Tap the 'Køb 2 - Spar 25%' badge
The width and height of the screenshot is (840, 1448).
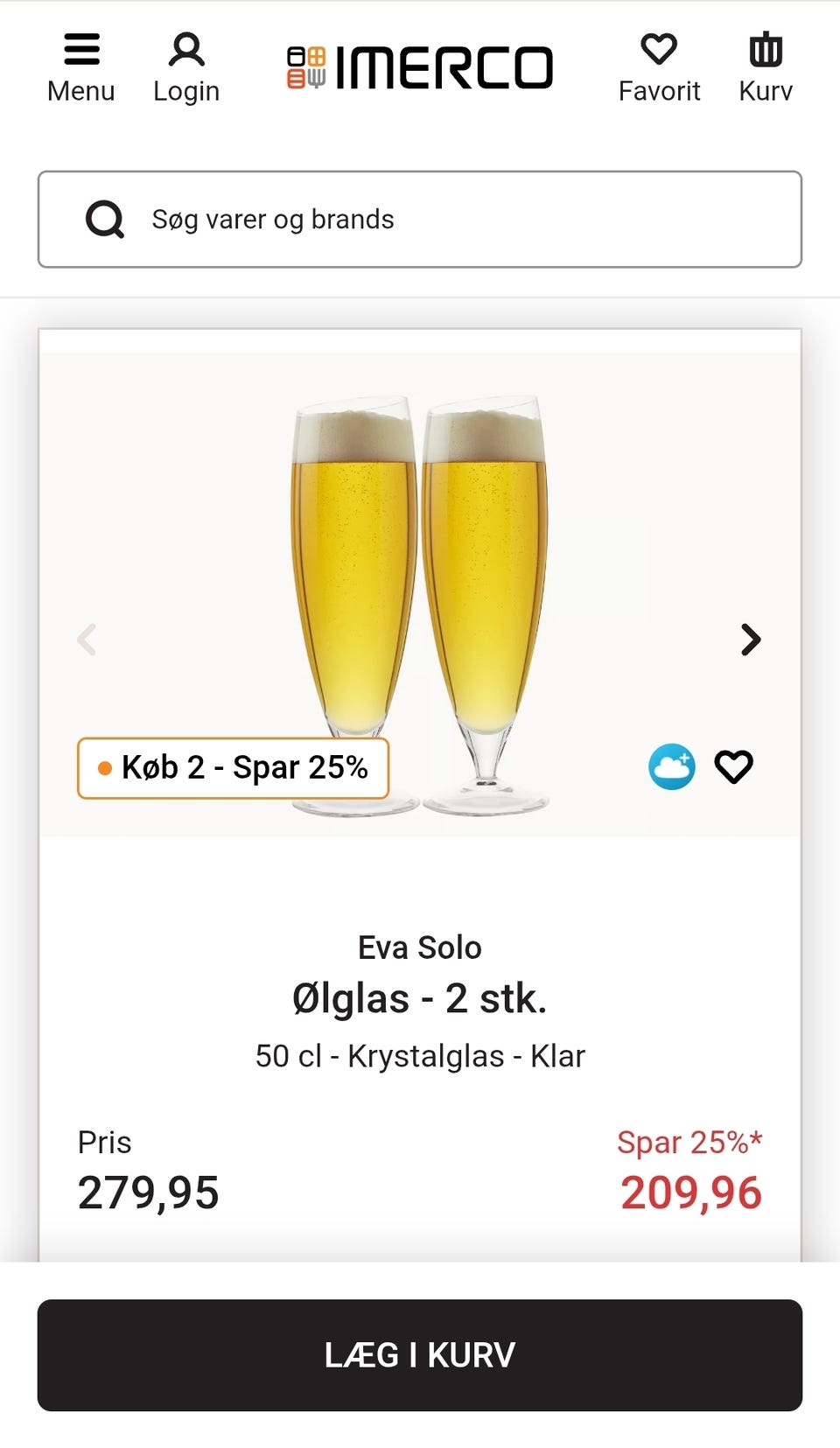click(x=234, y=768)
